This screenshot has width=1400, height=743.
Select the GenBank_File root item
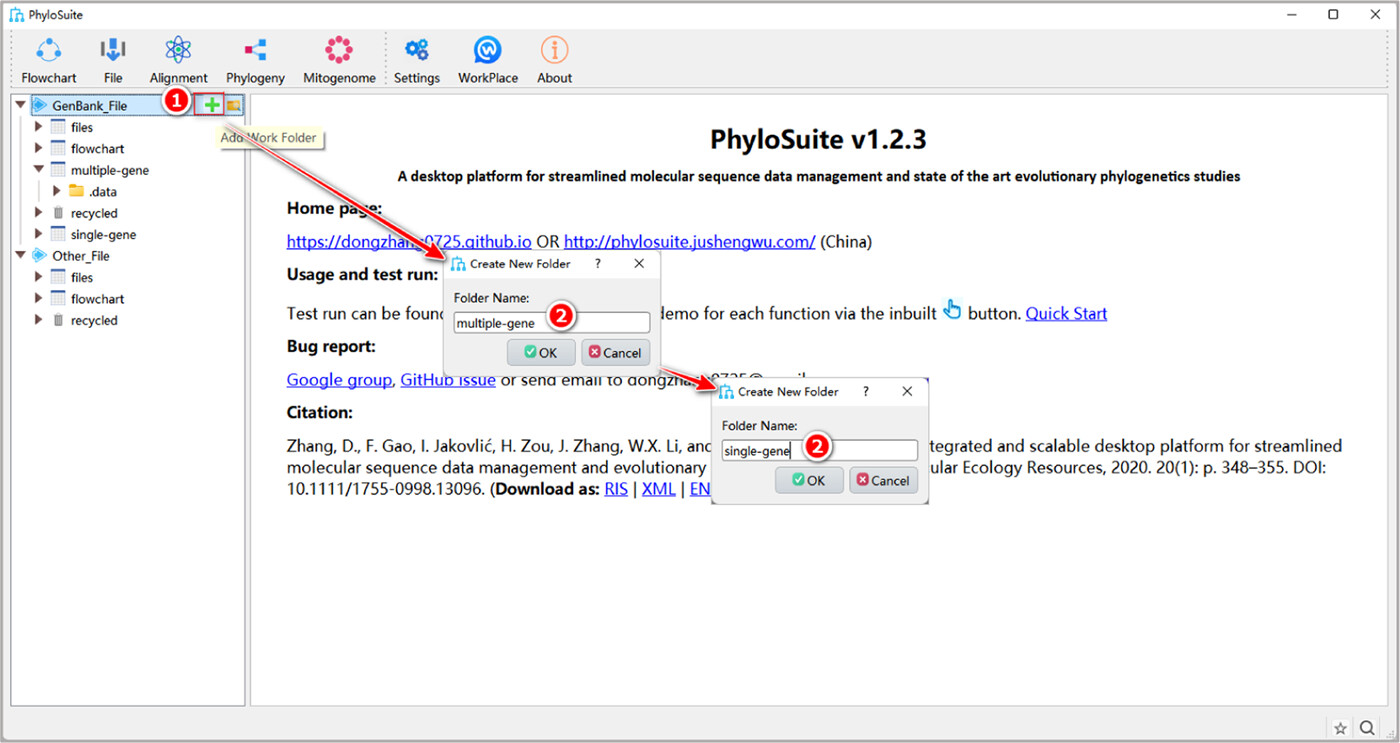tap(89, 105)
